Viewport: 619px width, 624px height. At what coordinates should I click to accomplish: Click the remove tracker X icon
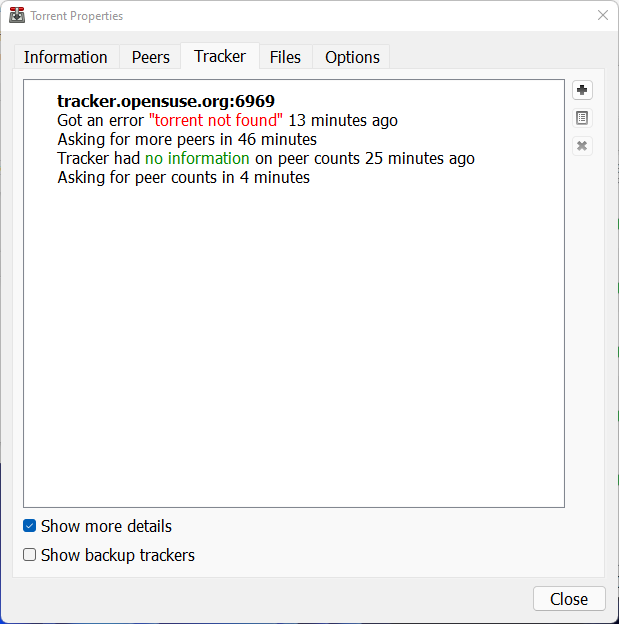click(x=582, y=146)
